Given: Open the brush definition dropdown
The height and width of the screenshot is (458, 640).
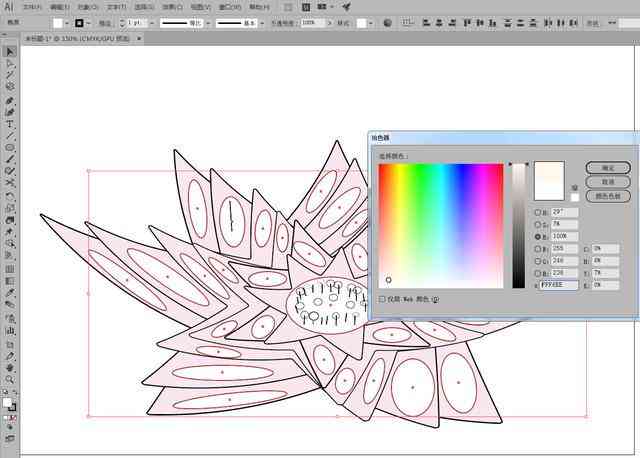Looking at the screenshot, I should pos(262,23).
